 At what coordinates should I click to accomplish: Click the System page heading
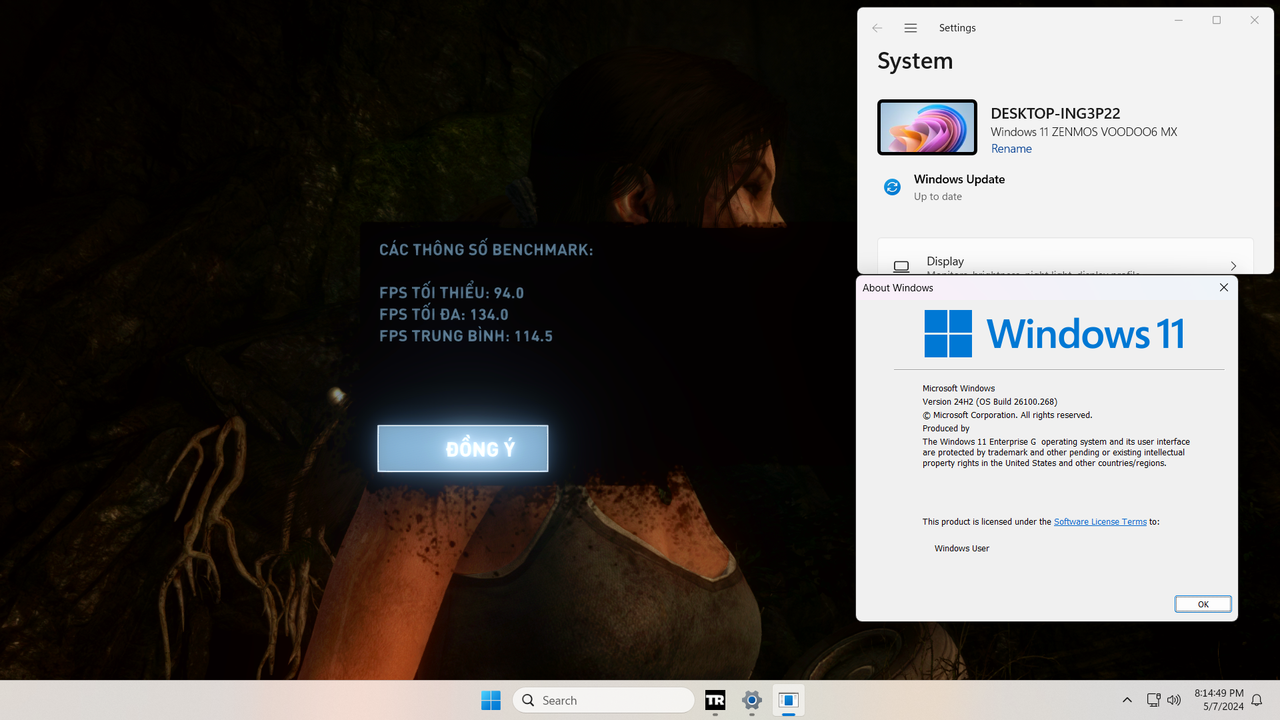coord(915,61)
